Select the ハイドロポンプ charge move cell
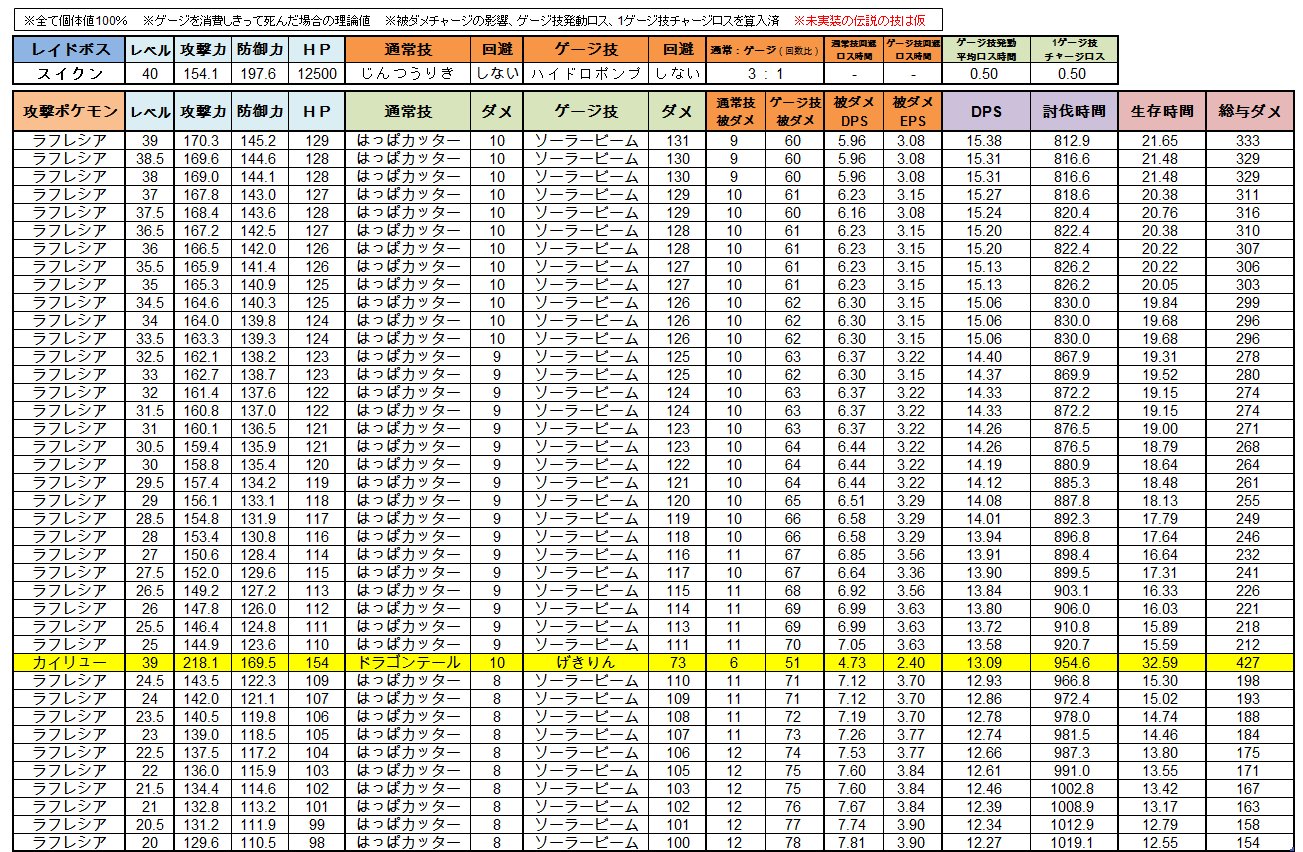Viewport: 1303px width, 852px height. pos(584,74)
